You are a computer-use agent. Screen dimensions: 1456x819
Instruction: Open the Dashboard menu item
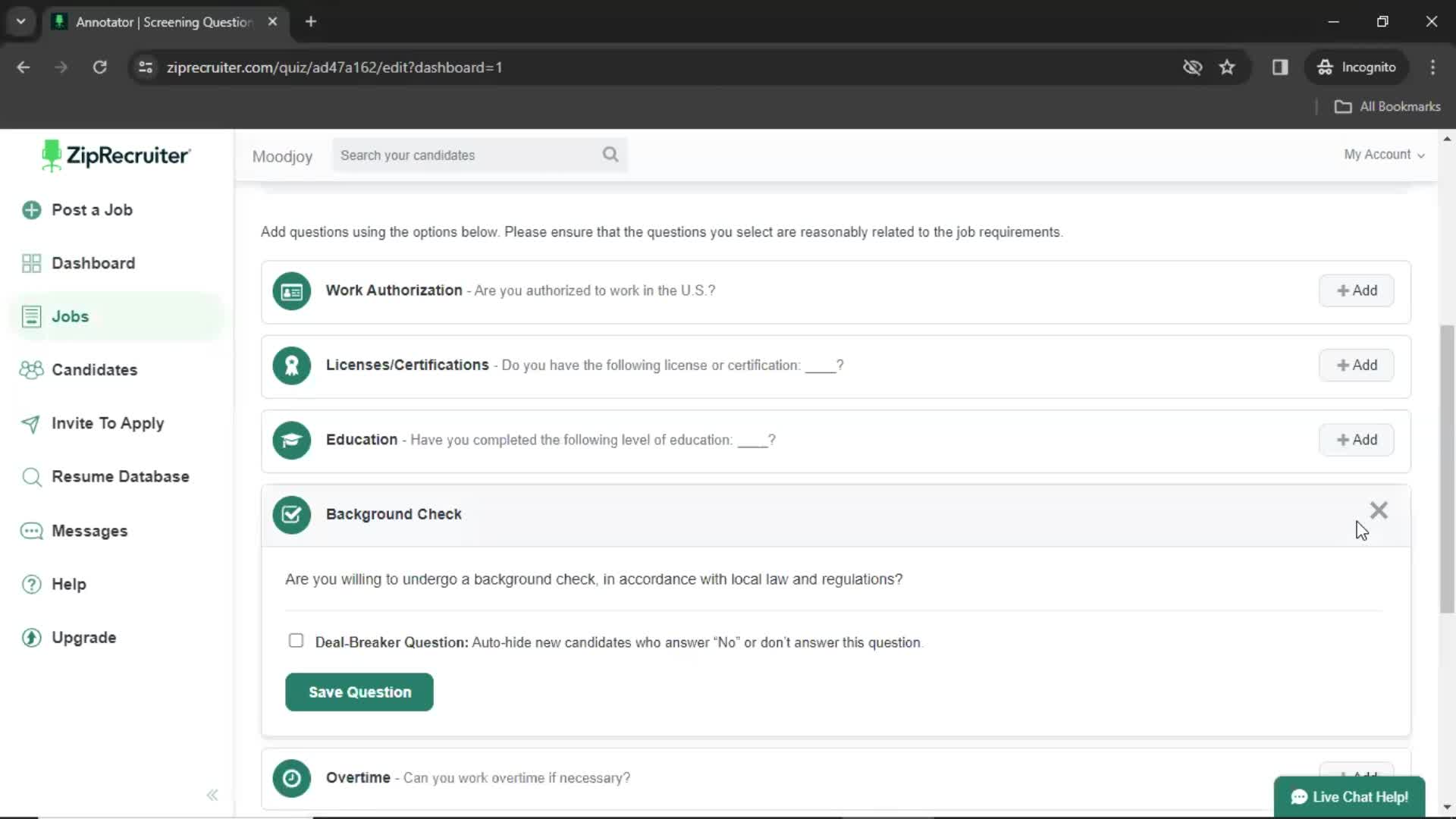click(93, 263)
